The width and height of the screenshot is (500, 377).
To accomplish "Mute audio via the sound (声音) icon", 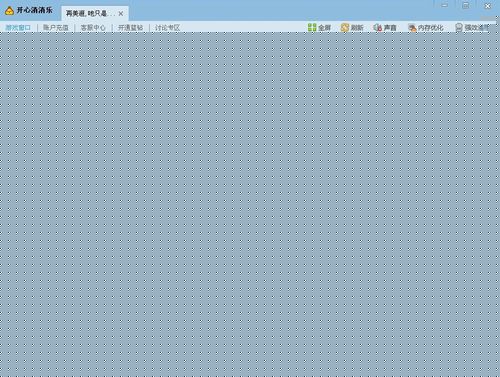I will point(377,27).
